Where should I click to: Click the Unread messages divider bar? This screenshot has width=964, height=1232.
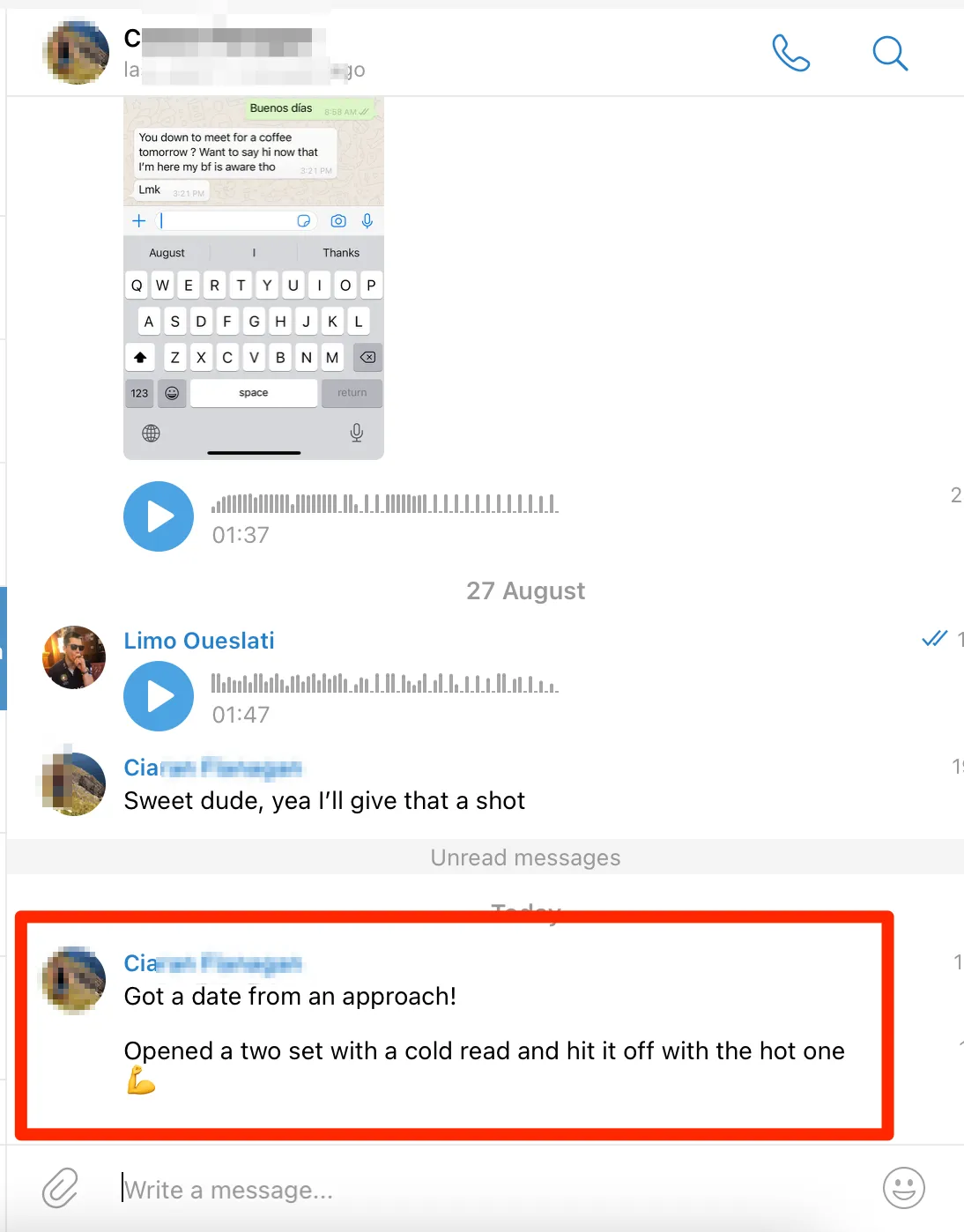486,857
